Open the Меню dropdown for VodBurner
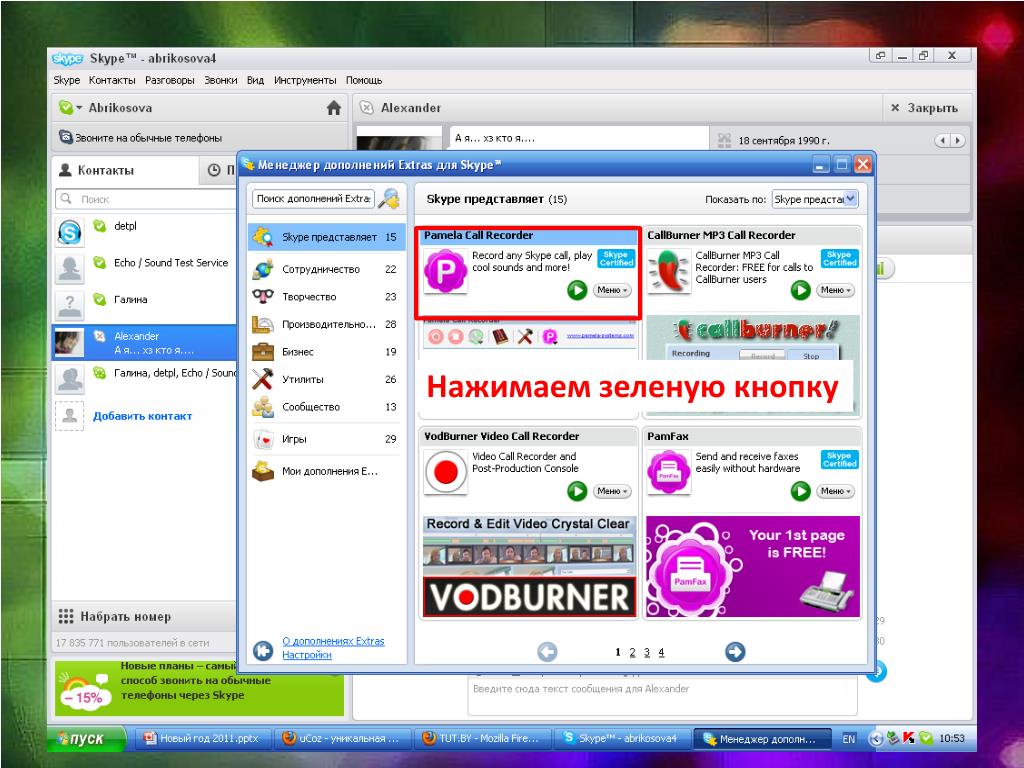The image size is (1024, 768). coord(612,491)
